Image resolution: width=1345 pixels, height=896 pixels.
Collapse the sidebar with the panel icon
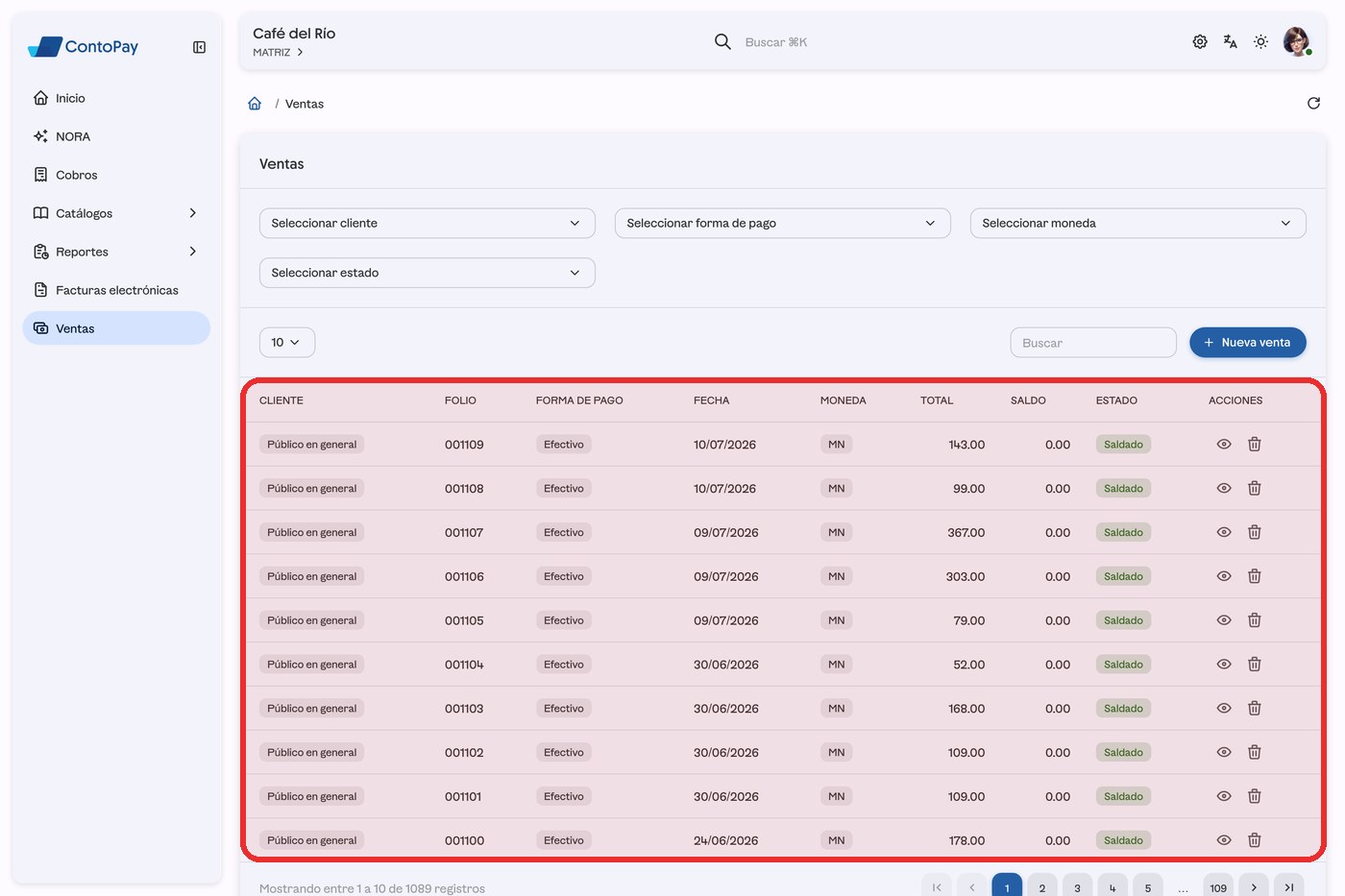(x=199, y=47)
